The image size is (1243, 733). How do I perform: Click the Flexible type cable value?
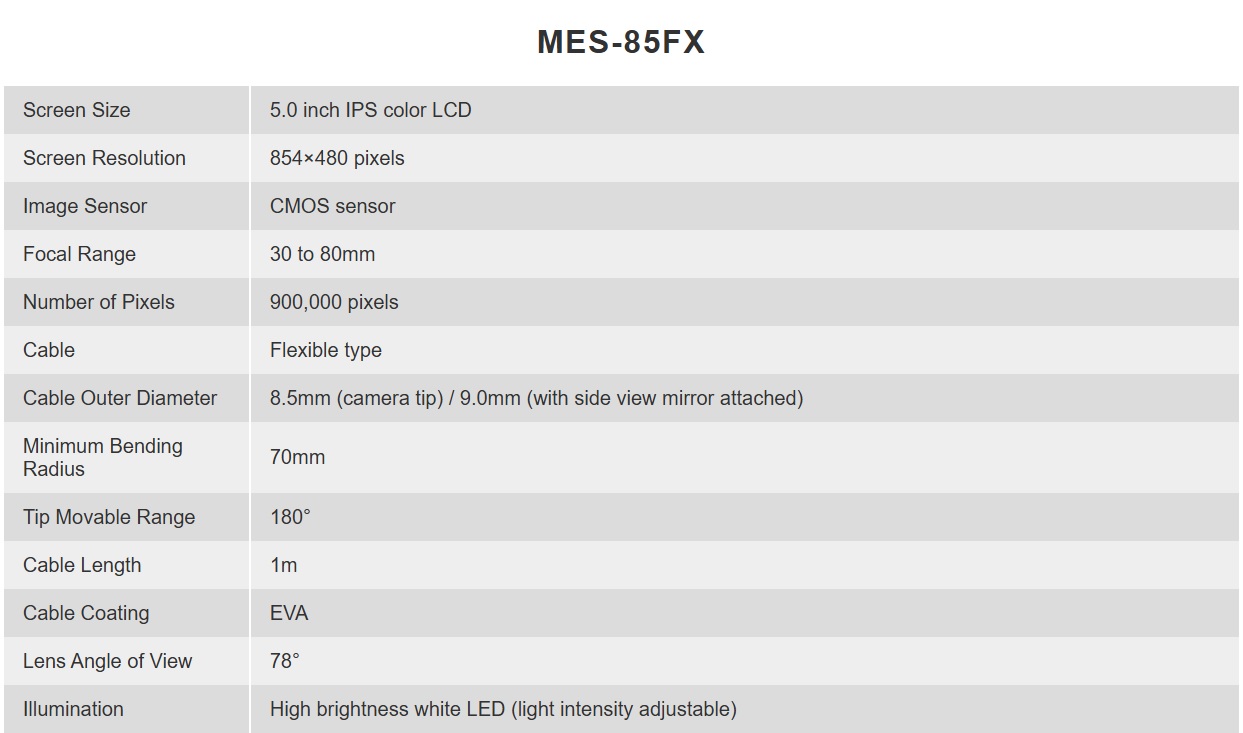coord(326,350)
